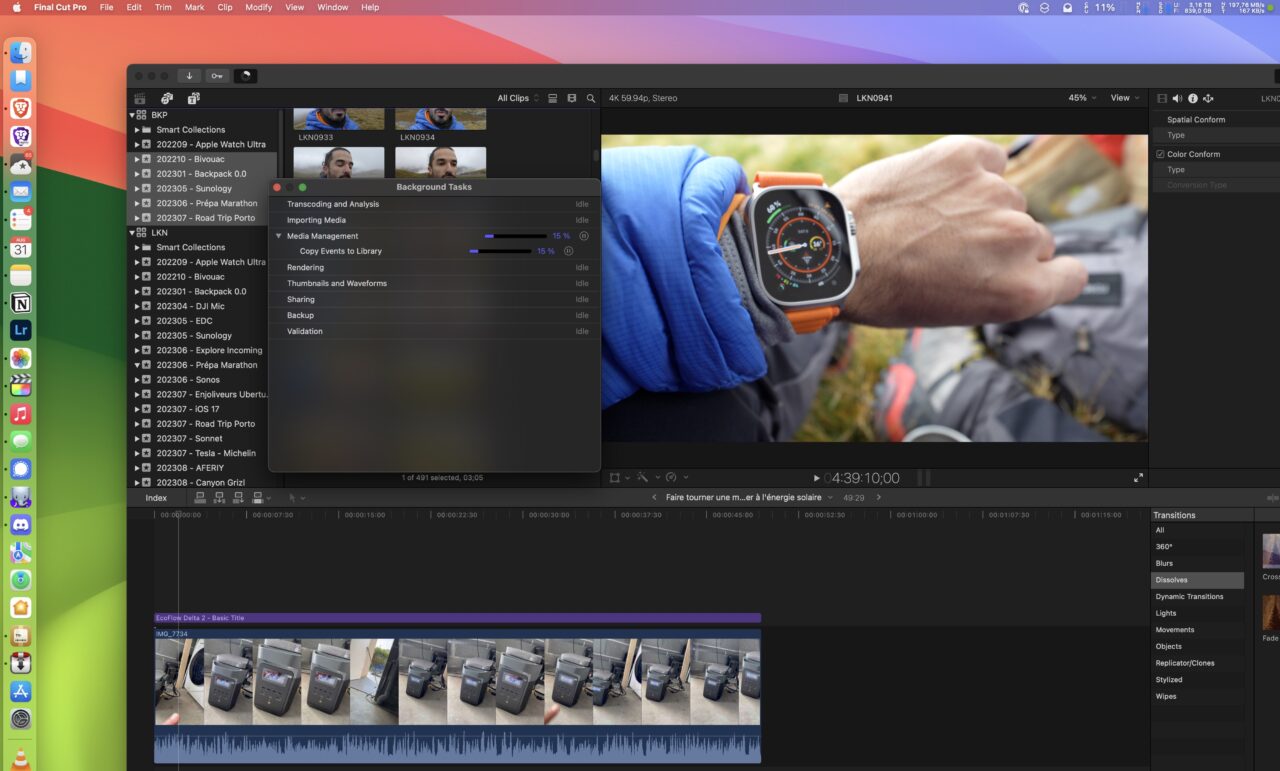Open the Info inspector icon
The image size is (1280, 771).
pos(1193,98)
